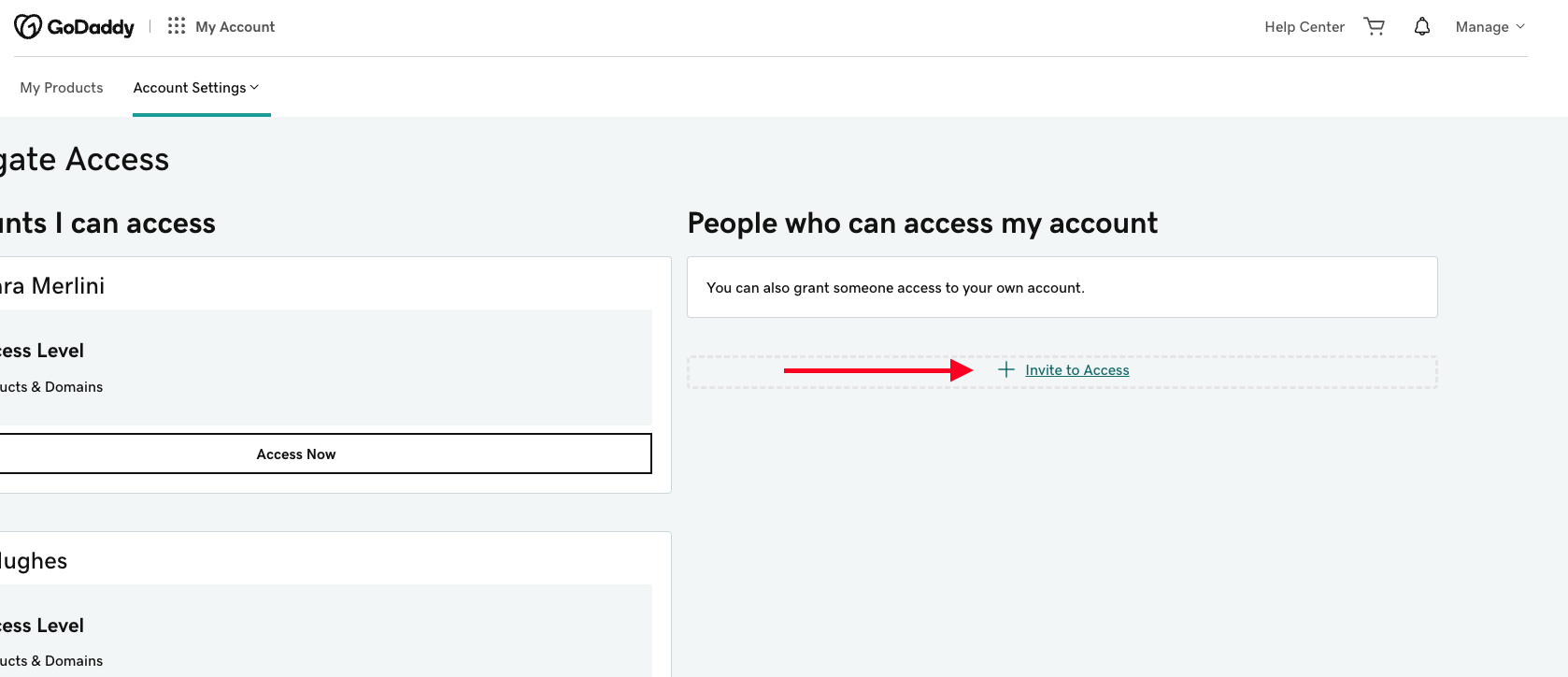Expand the Manage dropdown
The height and width of the screenshot is (677, 1568).
point(1490,27)
